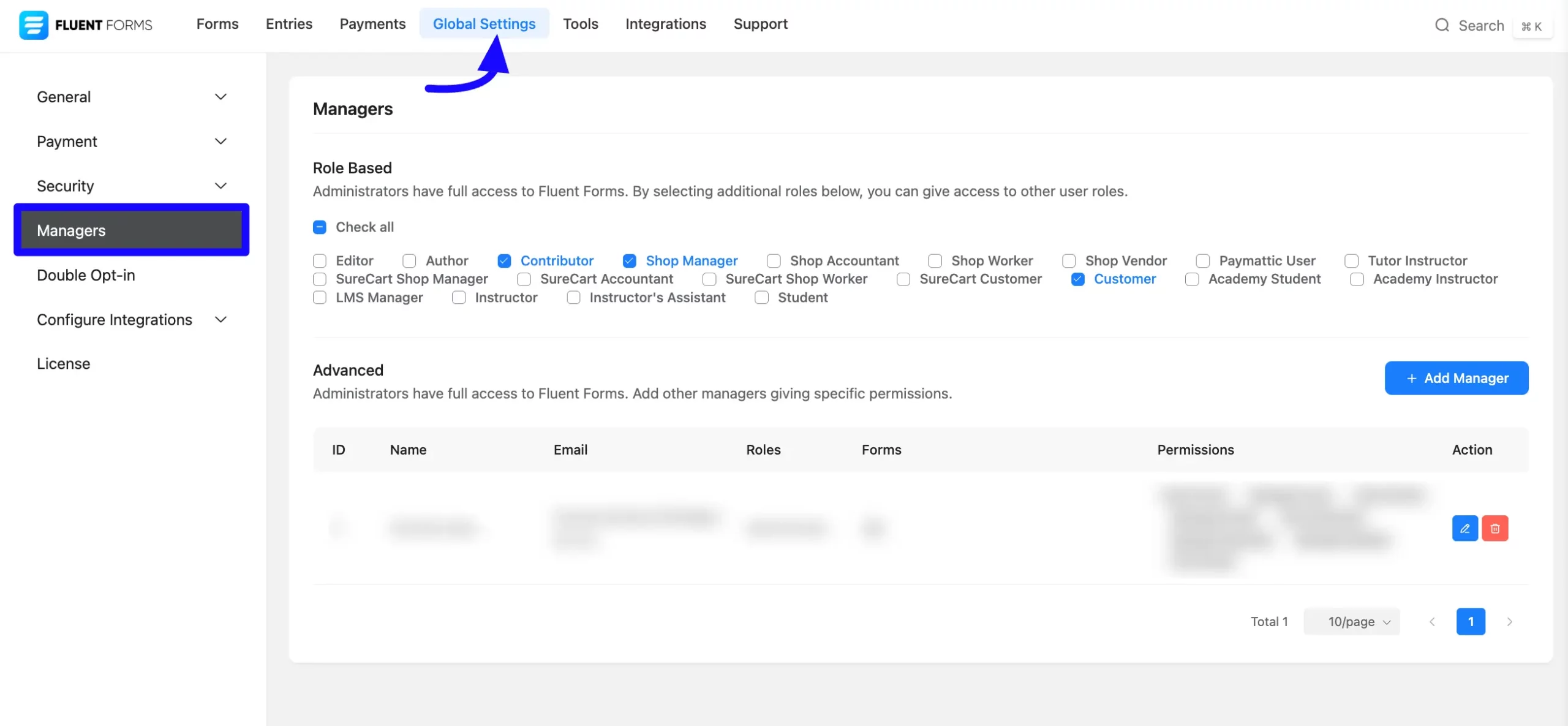Expand the Configure Integrations section

click(131, 319)
